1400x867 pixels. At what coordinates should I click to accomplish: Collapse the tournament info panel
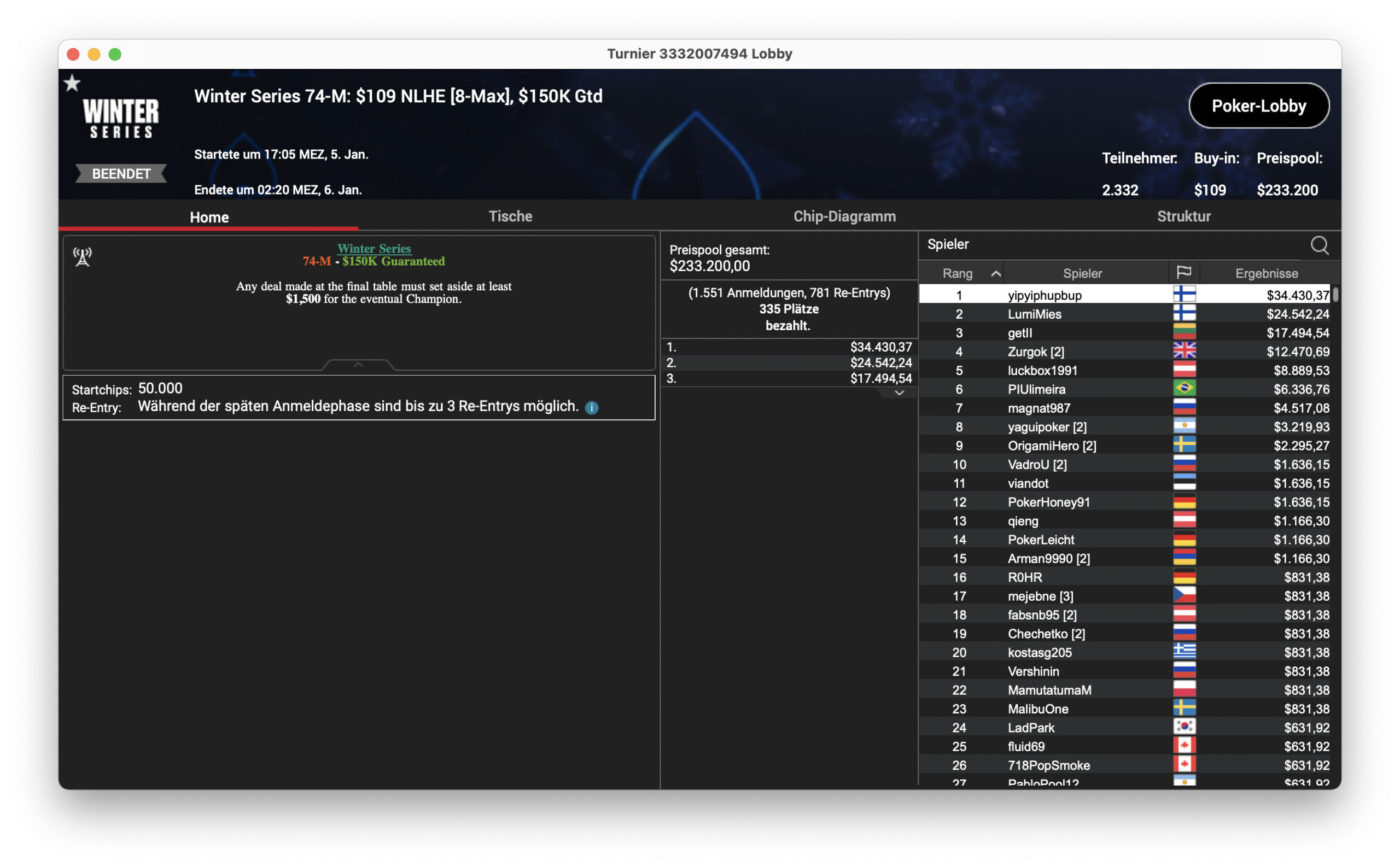click(358, 365)
